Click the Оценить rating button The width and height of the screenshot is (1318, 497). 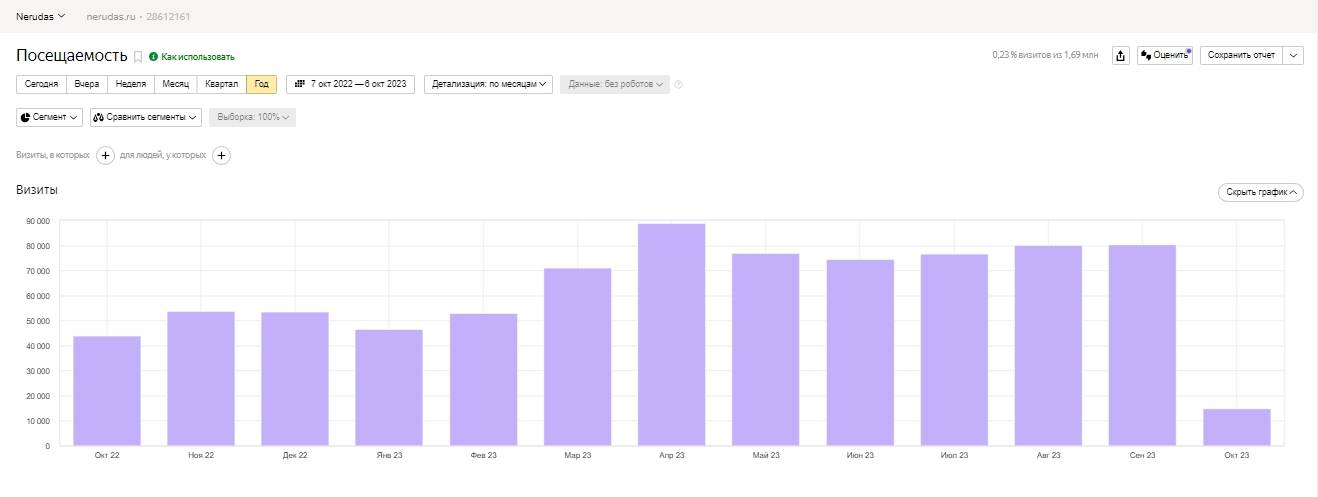click(x=1164, y=56)
